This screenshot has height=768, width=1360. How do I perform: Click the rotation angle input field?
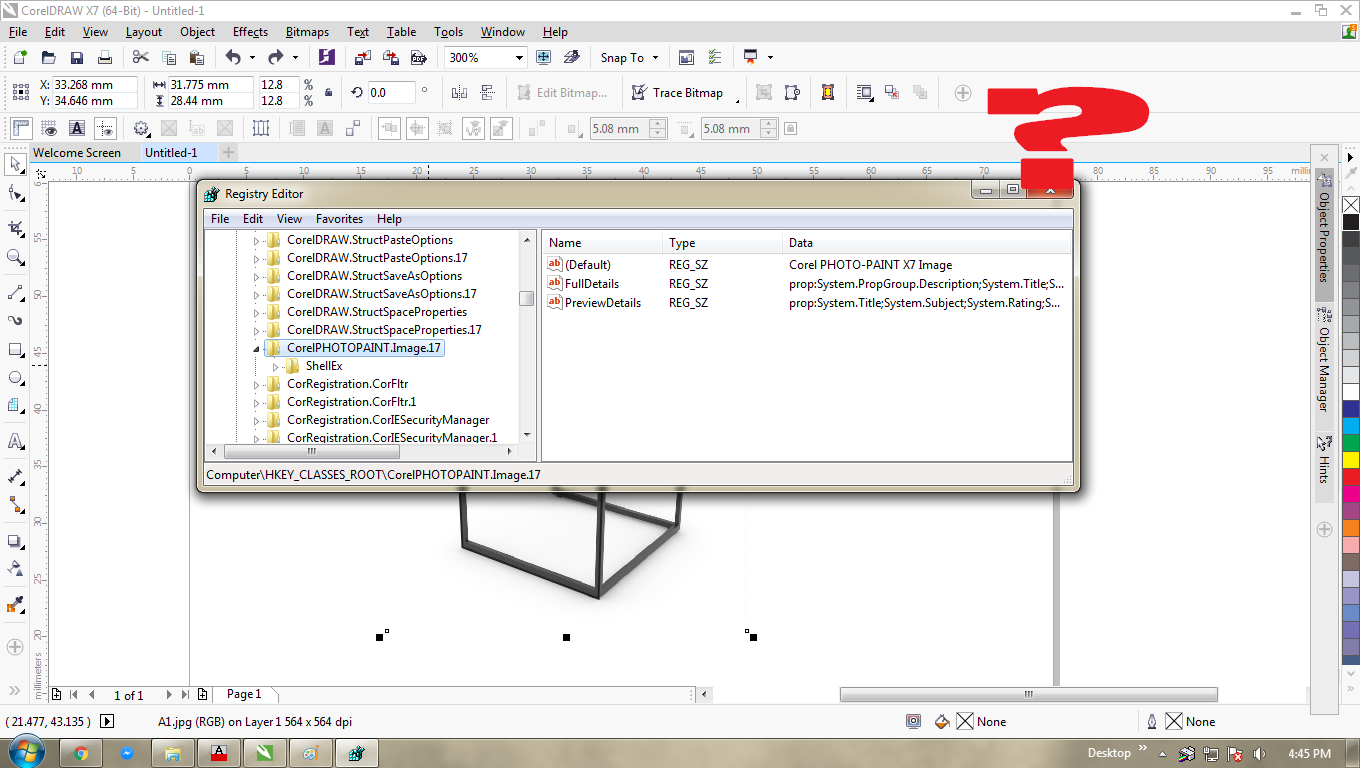[x=391, y=93]
